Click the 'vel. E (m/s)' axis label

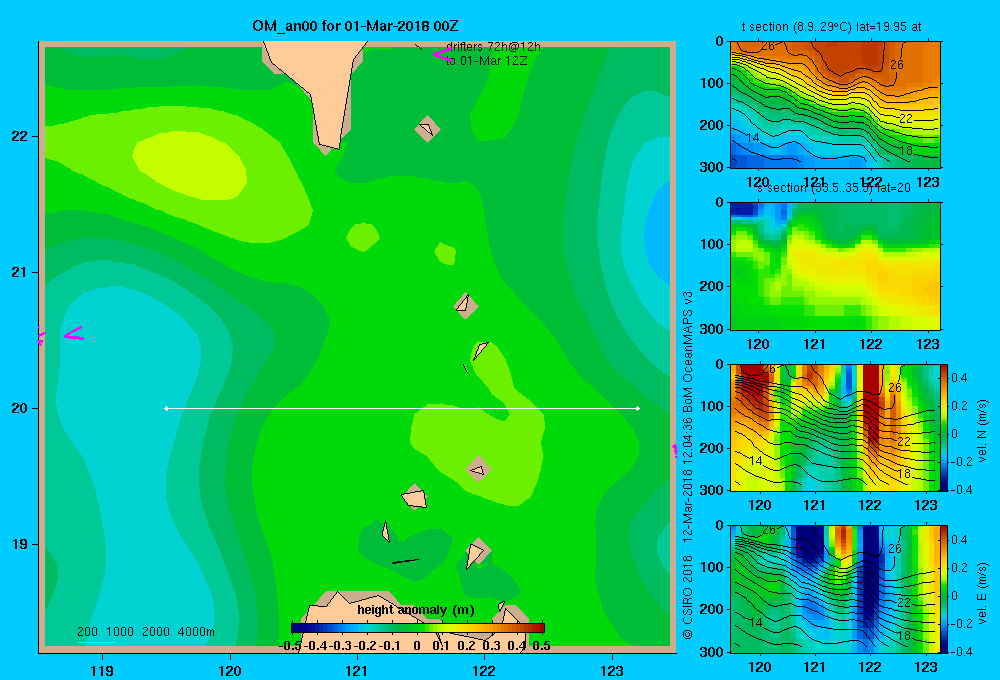point(982,593)
